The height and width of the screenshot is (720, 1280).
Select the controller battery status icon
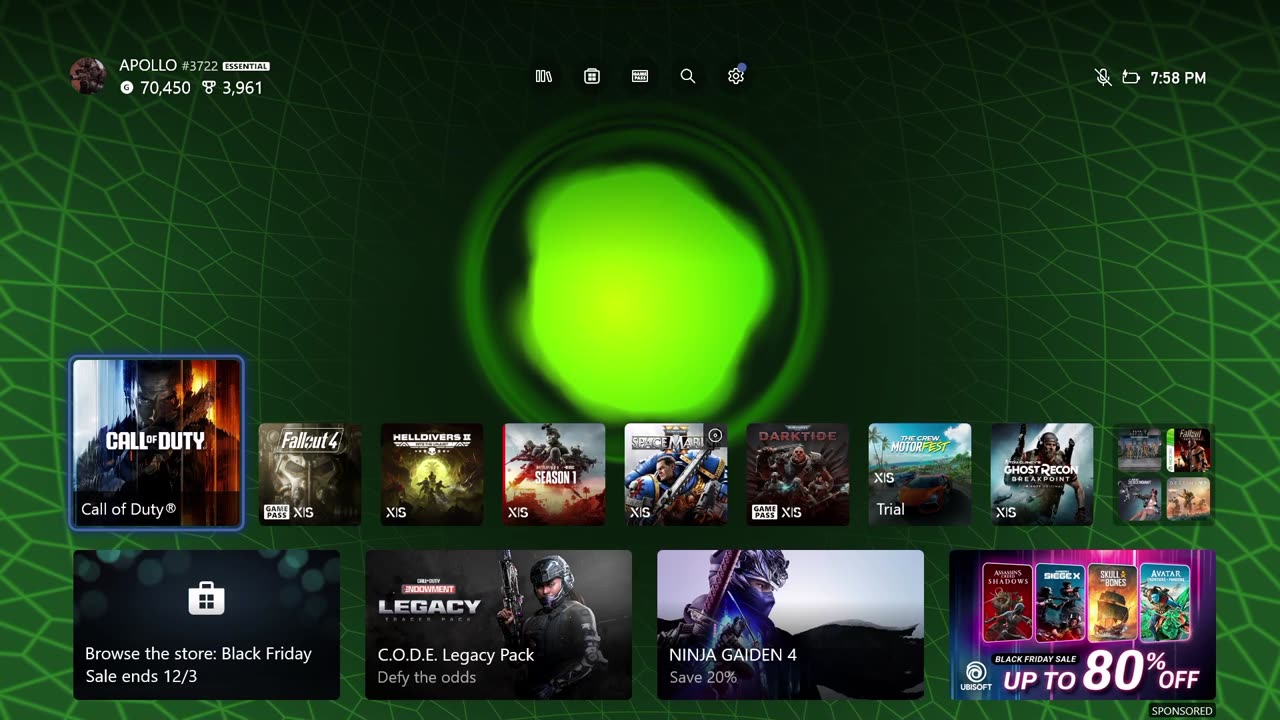pyautogui.click(x=1131, y=77)
